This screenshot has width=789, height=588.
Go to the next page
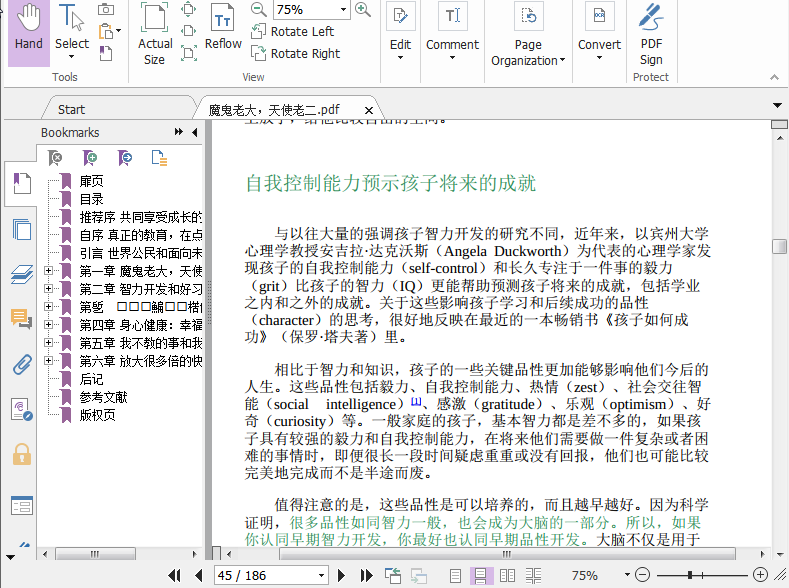pyautogui.click(x=342, y=575)
